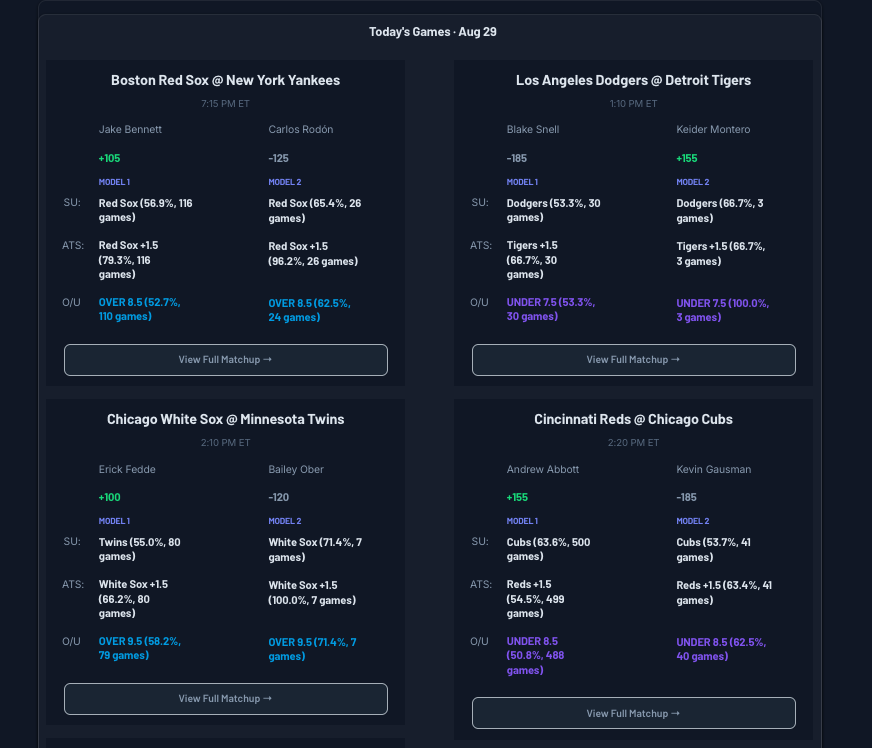Image resolution: width=872 pixels, height=748 pixels.
Task: Click MODEL 1 label in Dodgers @ Tigers card
Action: (x=522, y=182)
